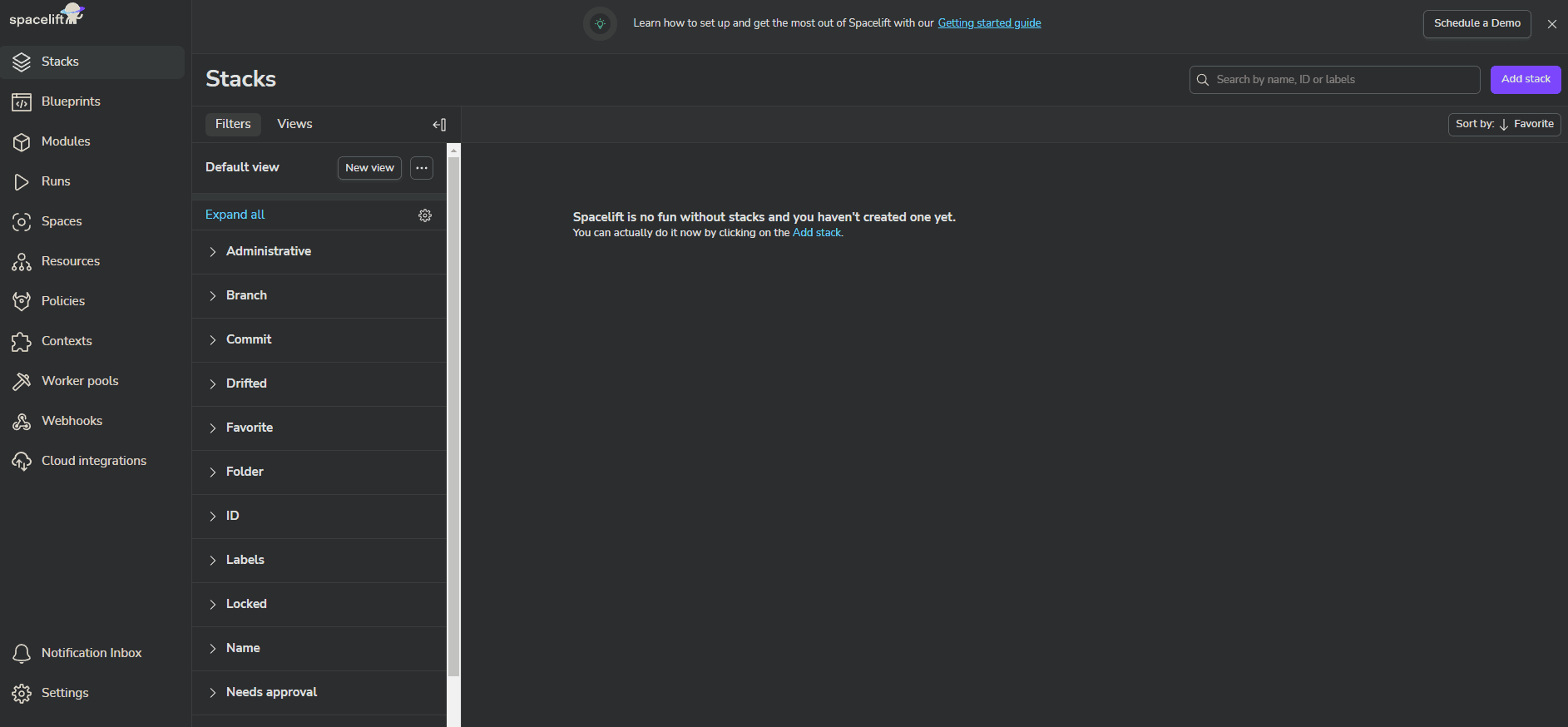Click the search magnifier icon
The width and height of the screenshot is (1568, 727).
point(1203,80)
